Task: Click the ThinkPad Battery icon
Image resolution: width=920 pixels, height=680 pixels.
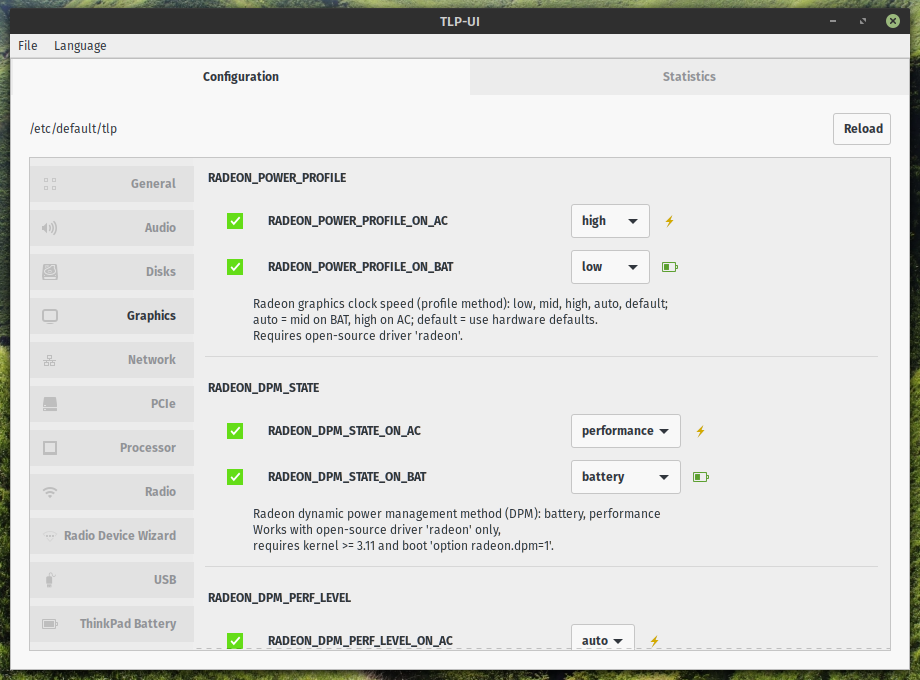Action: 50,624
